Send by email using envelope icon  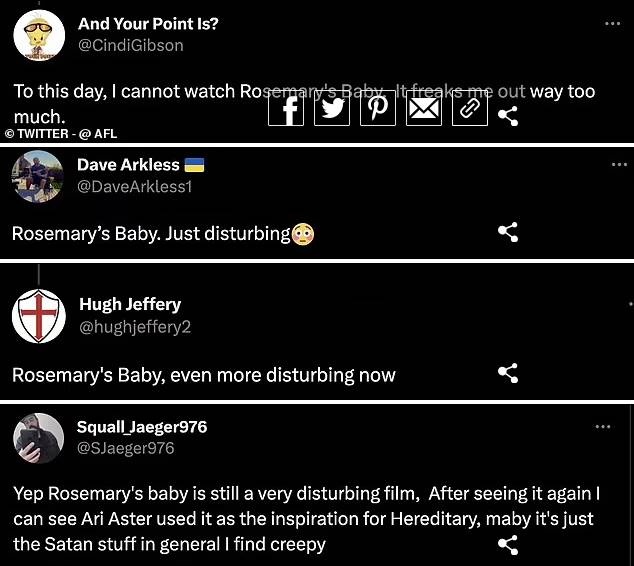(x=424, y=108)
